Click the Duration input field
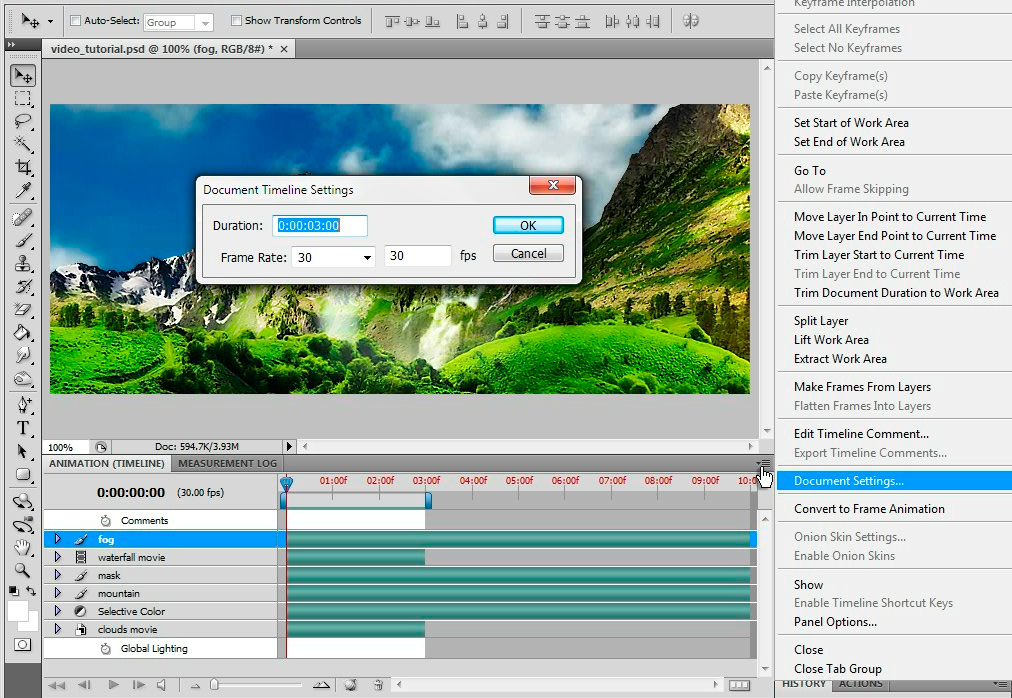Viewport: 1012px width, 698px height. (x=319, y=225)
